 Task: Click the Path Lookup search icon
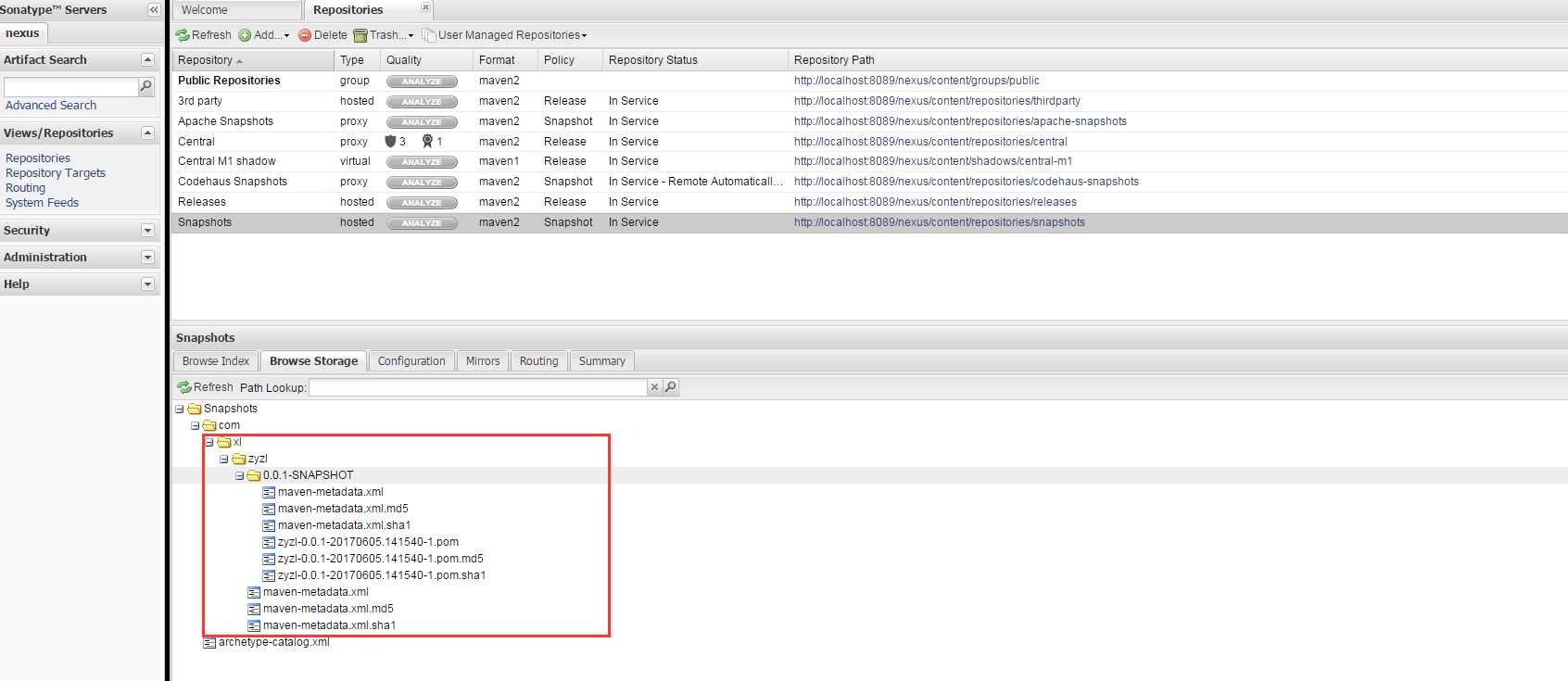tap(671, 387)
